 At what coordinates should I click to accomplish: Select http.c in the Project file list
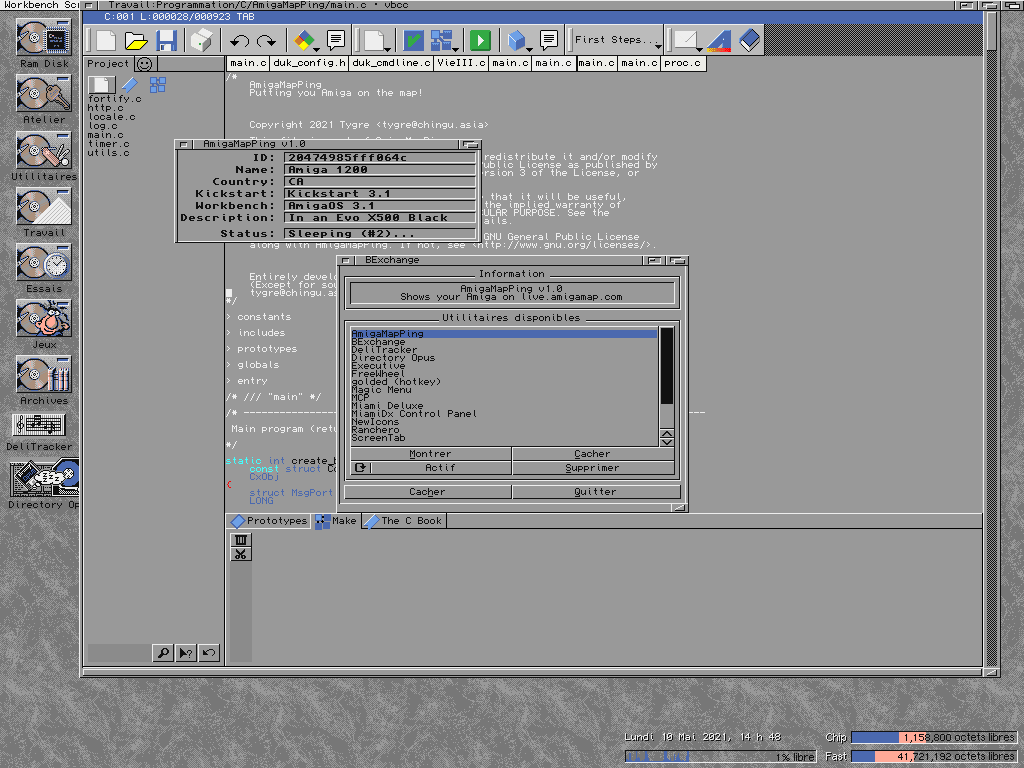coord(106,108)
